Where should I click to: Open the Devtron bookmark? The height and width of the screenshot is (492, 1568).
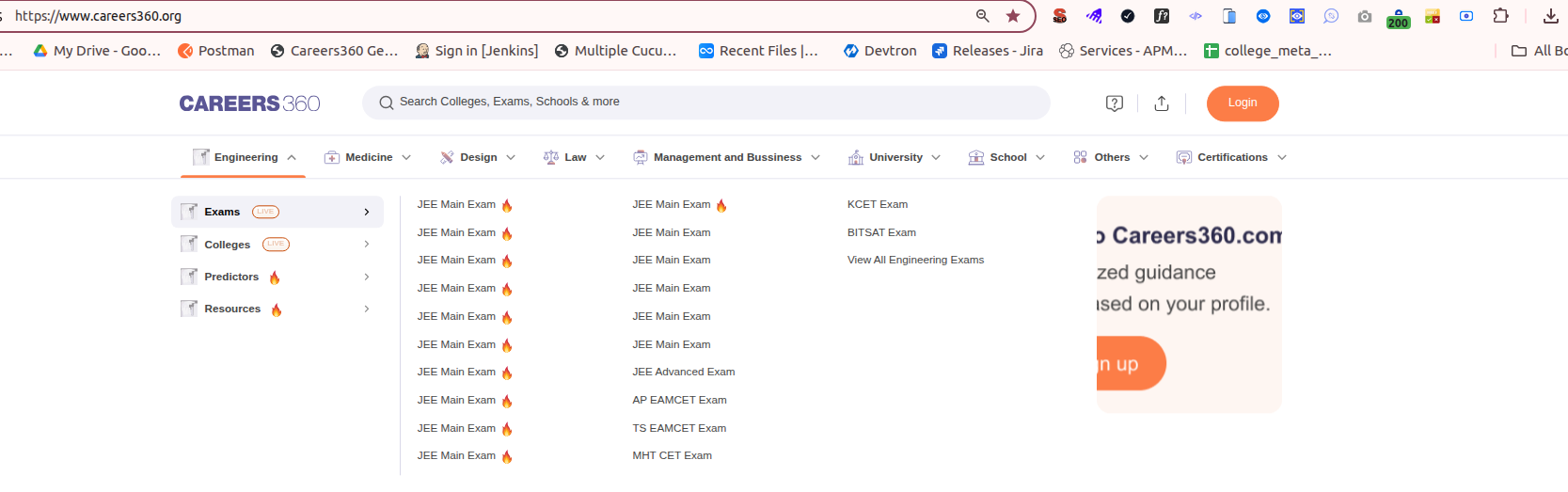880,51
